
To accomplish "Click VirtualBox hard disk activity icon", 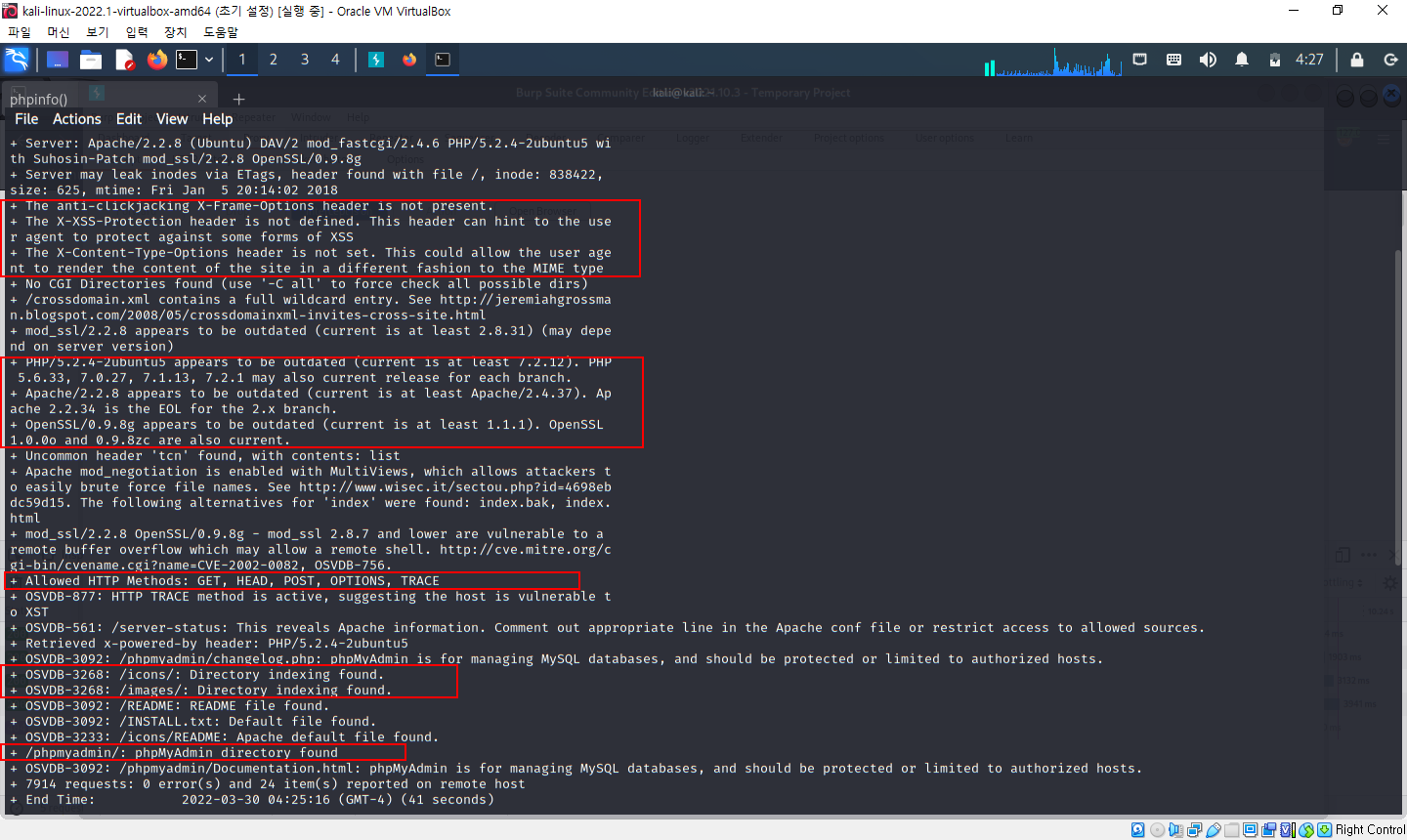I will 1137,829.
